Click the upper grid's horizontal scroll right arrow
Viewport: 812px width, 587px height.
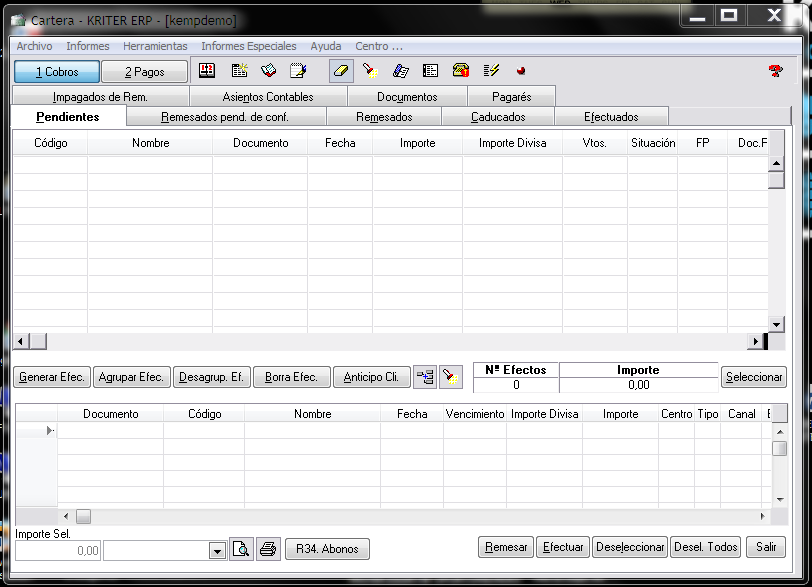click(756, 342)
